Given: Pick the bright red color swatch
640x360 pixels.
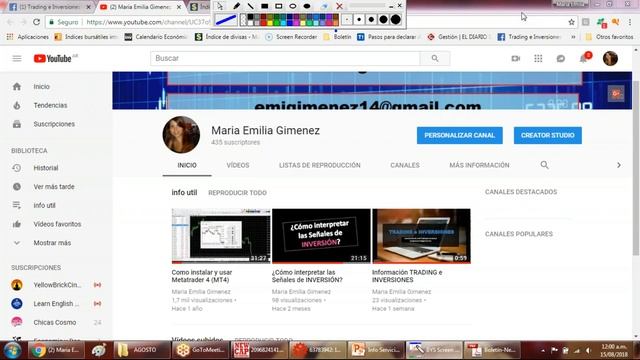Looking at the screenshot, I should pos(263,22).
